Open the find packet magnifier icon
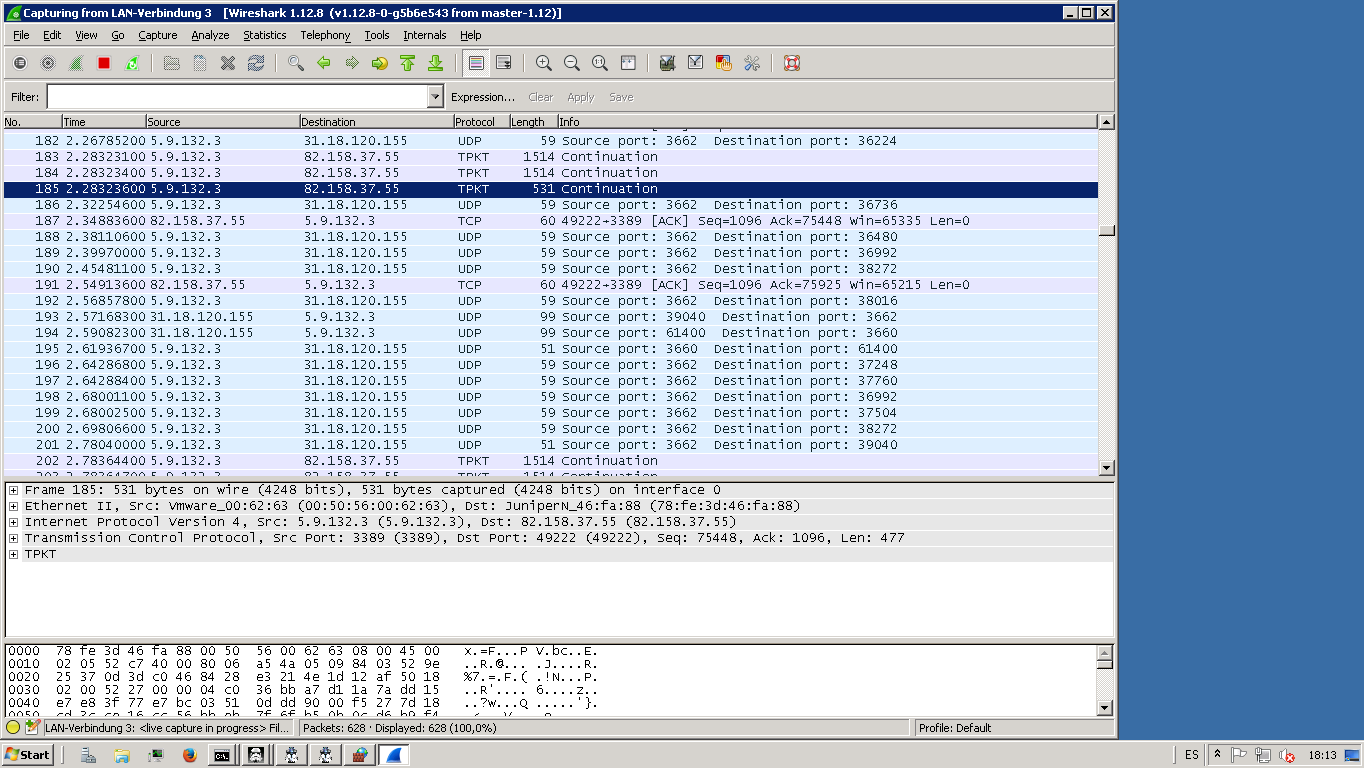This screenshot has width=1364, height=768. (x=296, y=63)
